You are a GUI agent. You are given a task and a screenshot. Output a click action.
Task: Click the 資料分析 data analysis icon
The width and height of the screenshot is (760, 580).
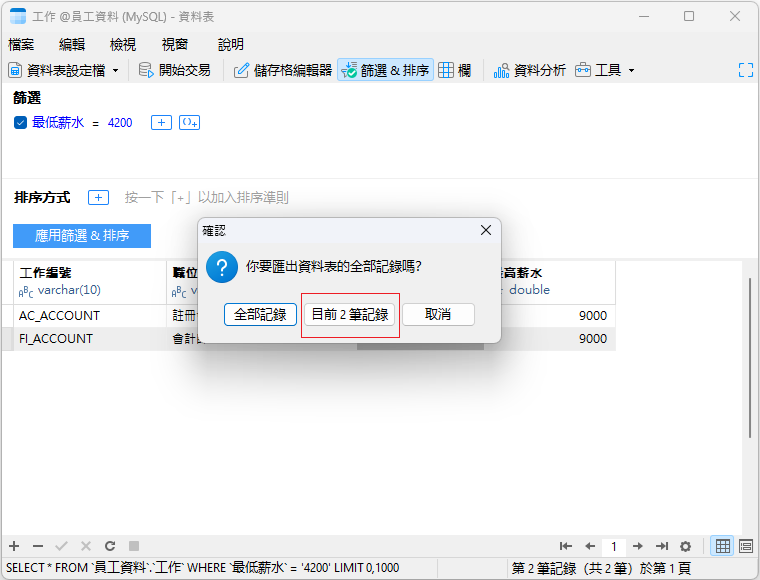502,70
